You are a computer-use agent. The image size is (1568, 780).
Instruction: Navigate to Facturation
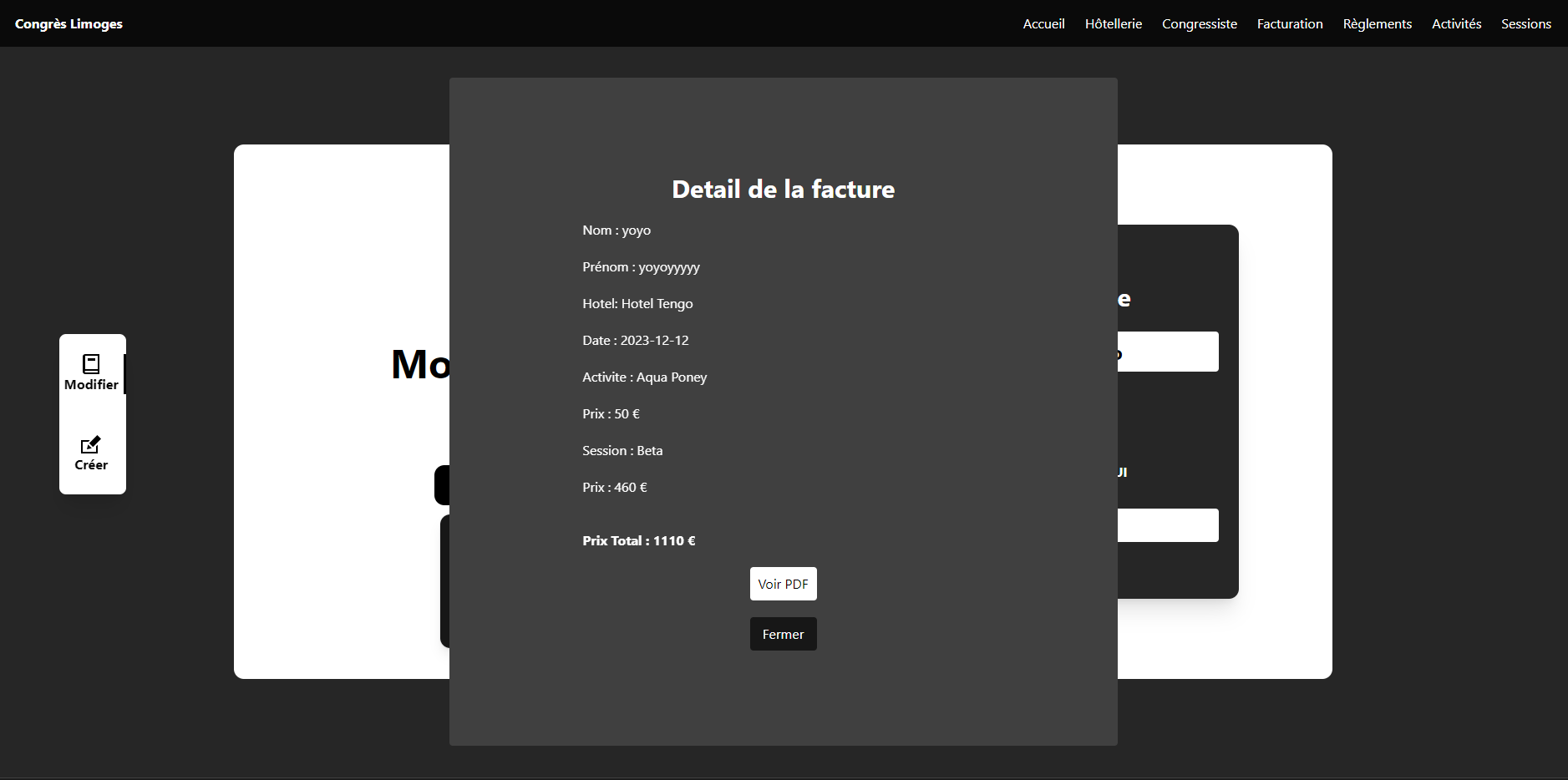[x=1289, y=23]
